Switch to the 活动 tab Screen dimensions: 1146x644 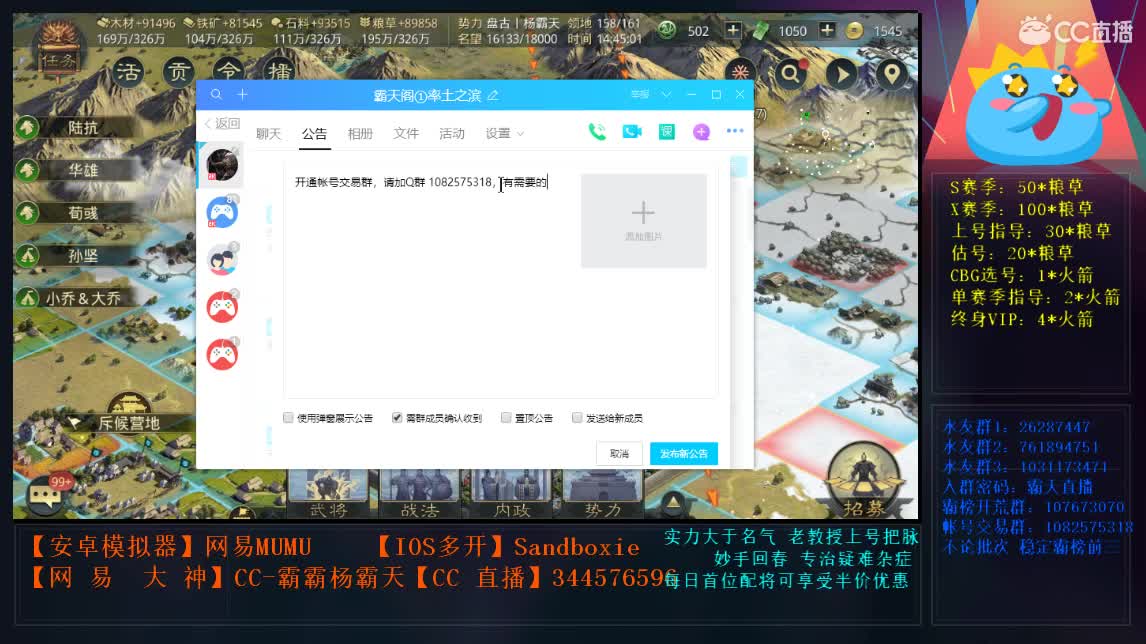452,134
